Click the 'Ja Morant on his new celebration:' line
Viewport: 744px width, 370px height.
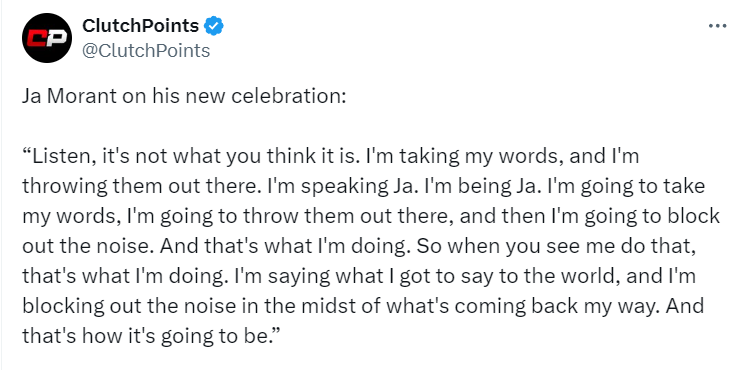point(184,97)
